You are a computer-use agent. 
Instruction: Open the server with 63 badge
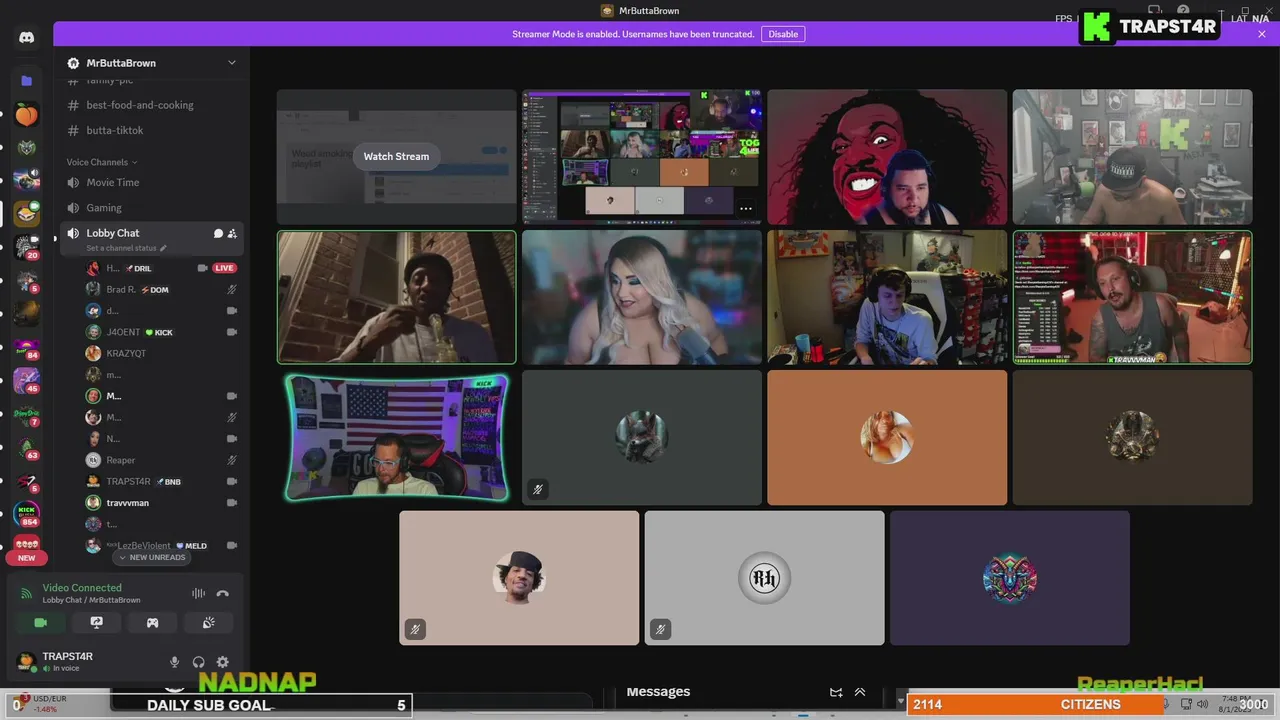27,448
